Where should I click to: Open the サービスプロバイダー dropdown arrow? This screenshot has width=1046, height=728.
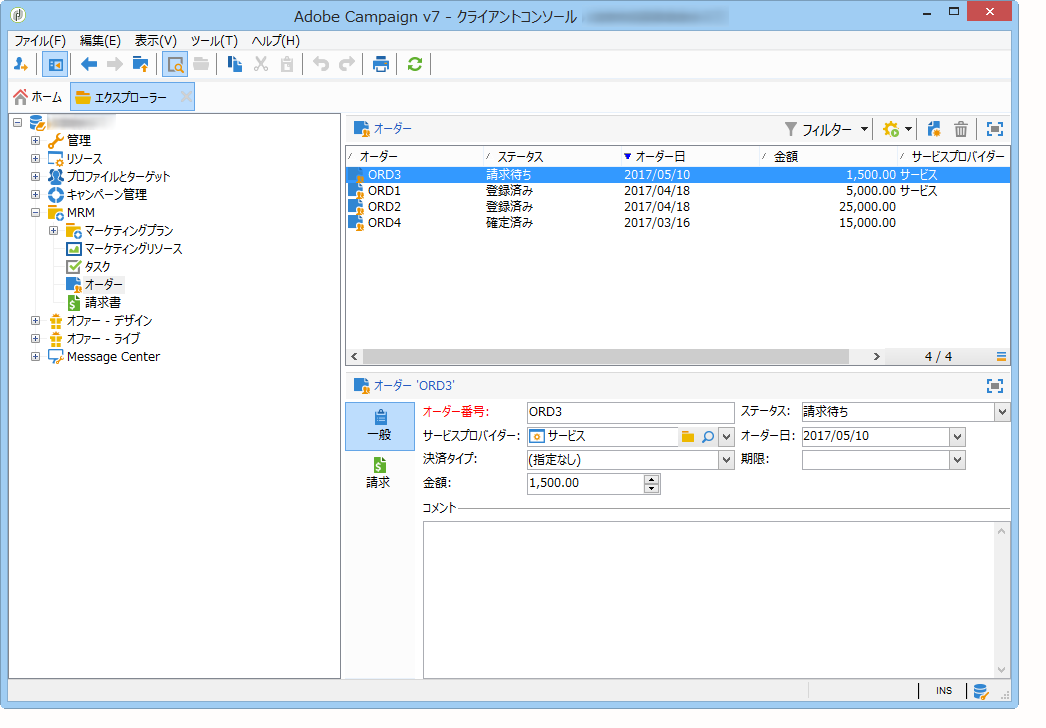(x=726, y=436)
